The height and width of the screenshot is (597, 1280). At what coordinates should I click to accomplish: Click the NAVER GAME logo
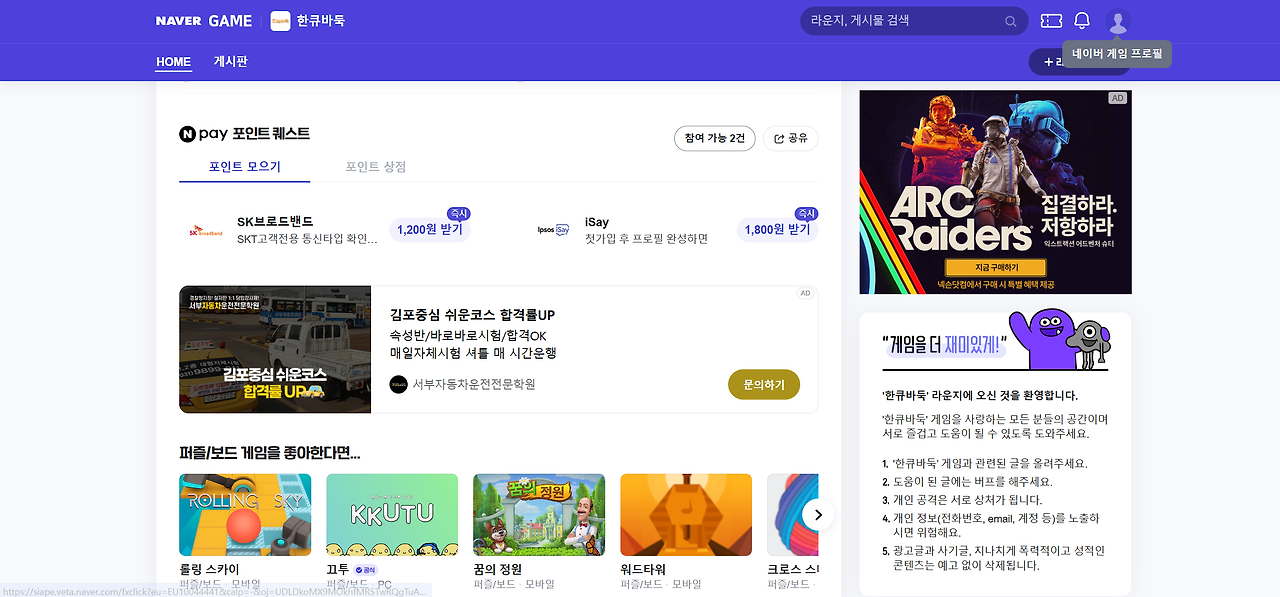[x=204, y=21]
